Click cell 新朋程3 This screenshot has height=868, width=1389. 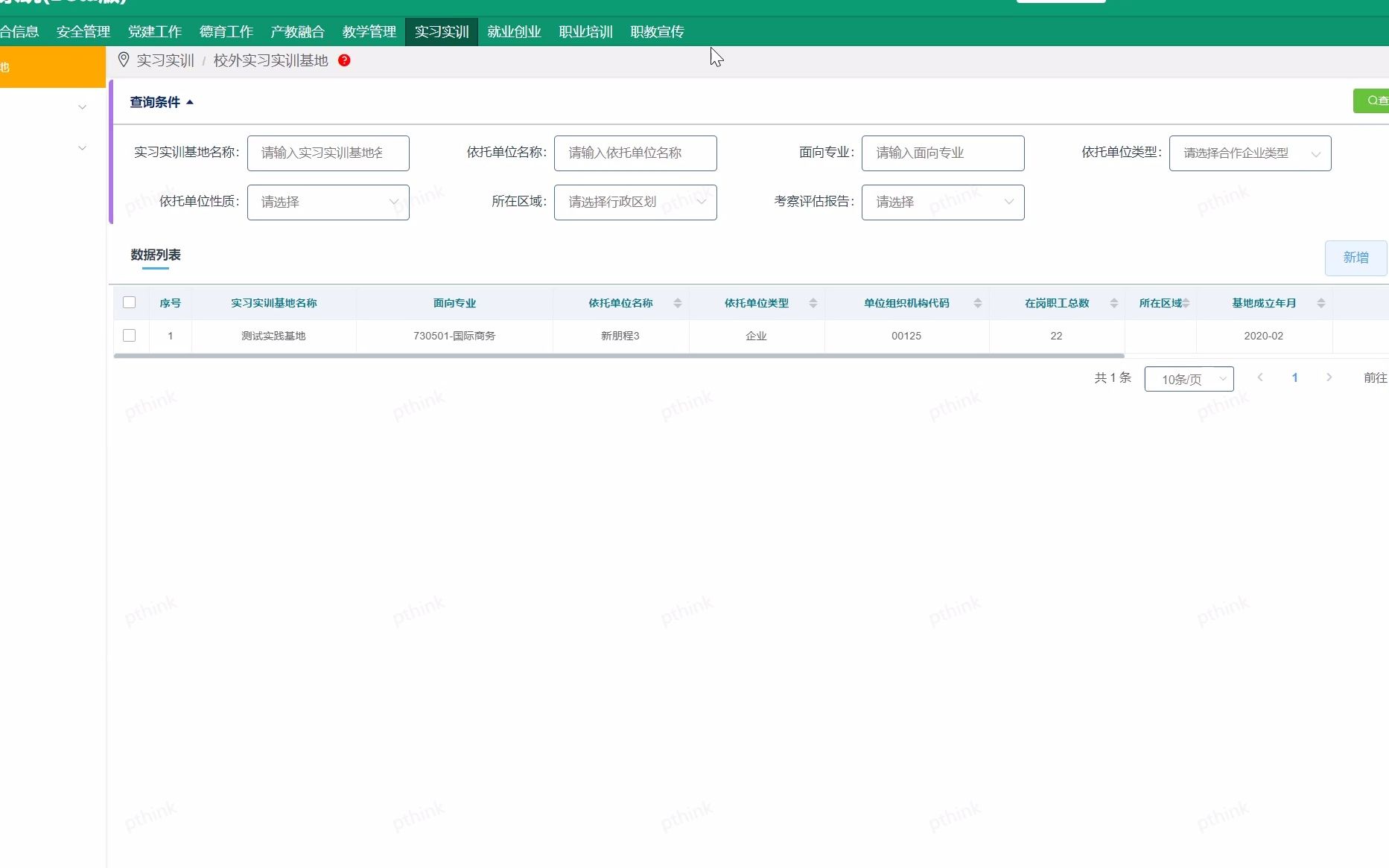(620, 336)
